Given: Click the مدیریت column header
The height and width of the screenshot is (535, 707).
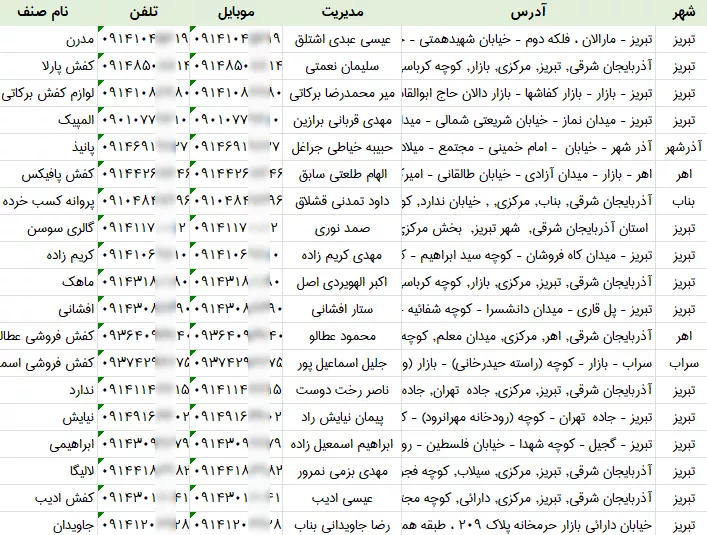Looking at the screenshot, I should tap(342, 13).
